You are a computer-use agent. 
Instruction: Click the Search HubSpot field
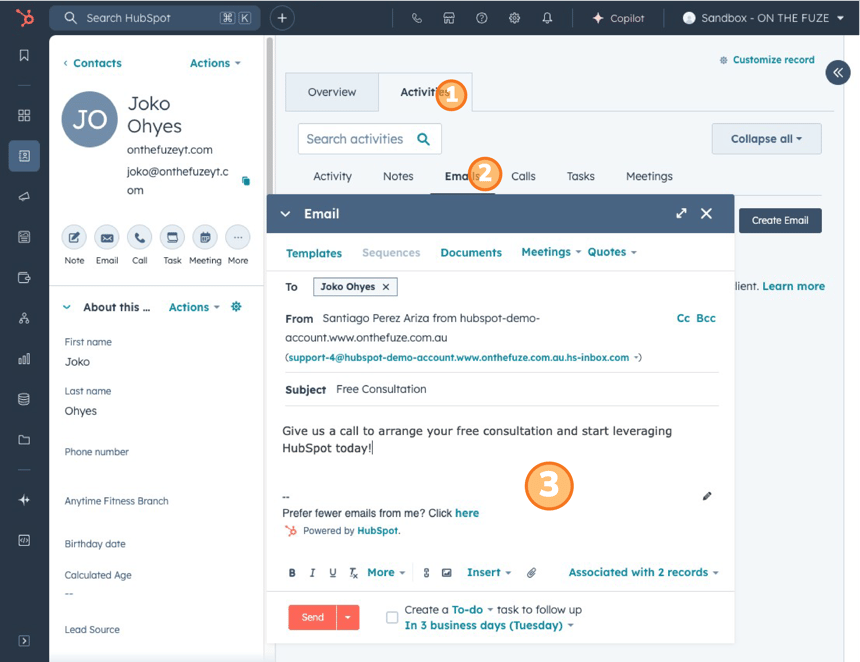coord(155,18)
